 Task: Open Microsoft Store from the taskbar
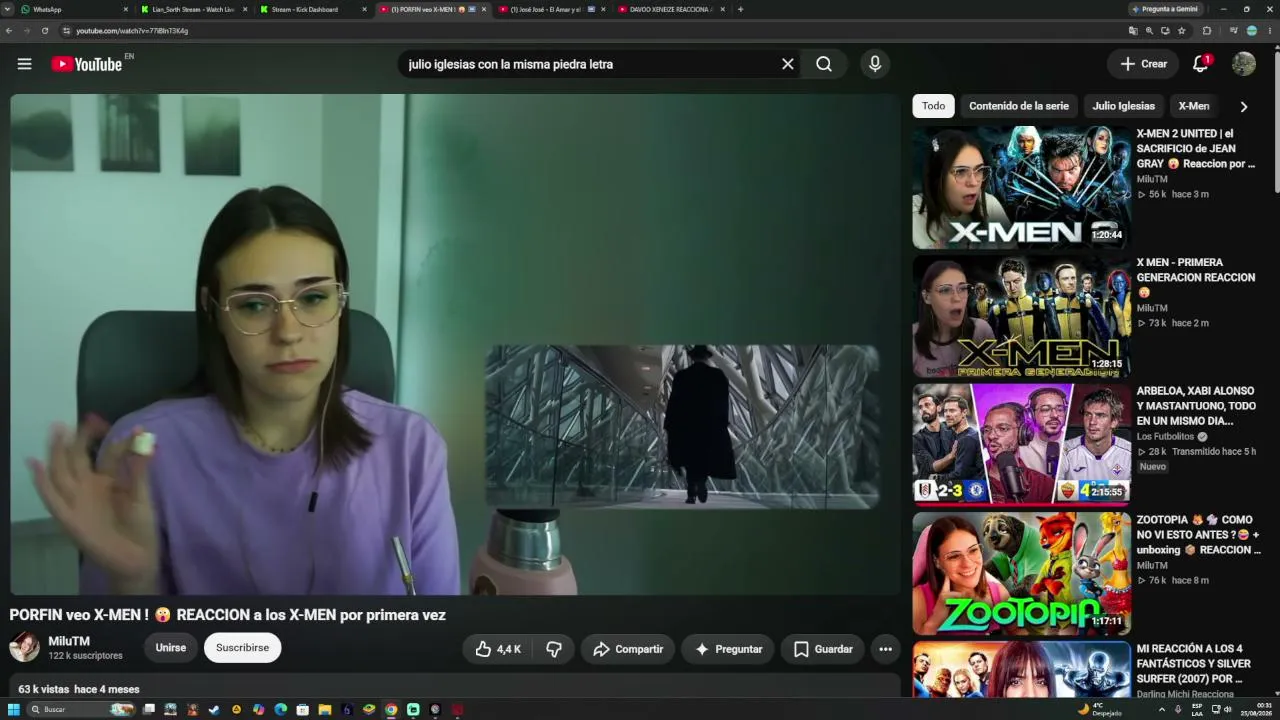pos(303,710)
